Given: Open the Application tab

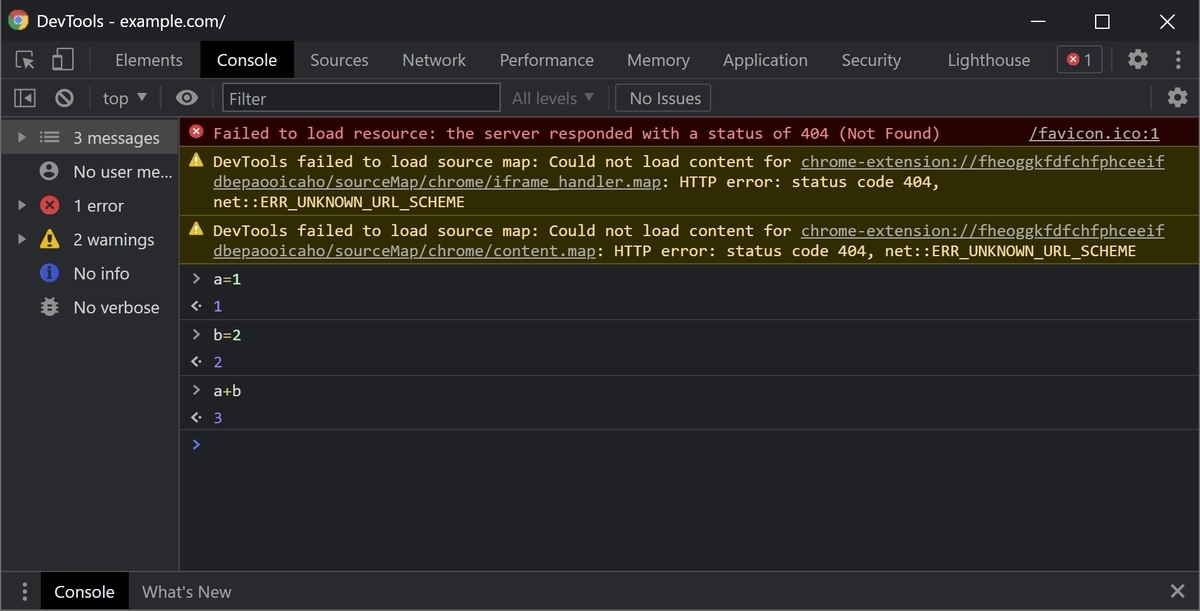Looking at the screenshot, I should click(x=765, y=60).
